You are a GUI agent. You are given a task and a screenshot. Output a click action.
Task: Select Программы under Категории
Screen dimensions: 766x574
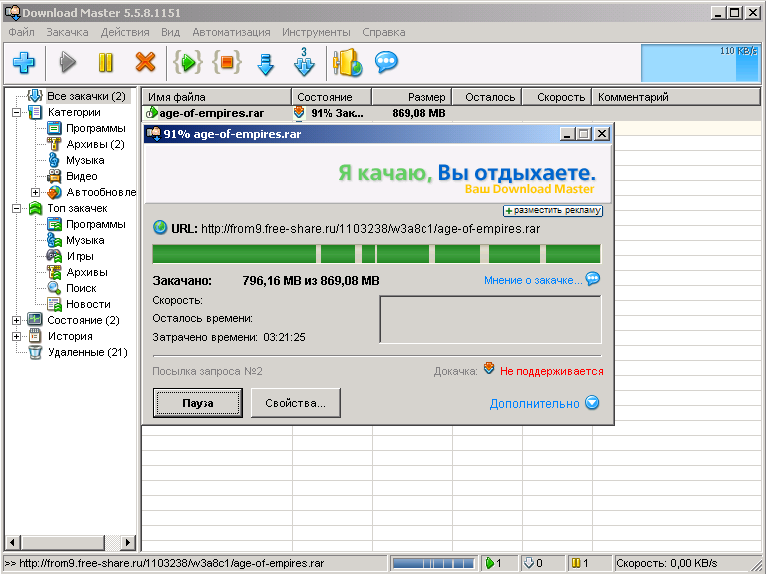(96, 128)
